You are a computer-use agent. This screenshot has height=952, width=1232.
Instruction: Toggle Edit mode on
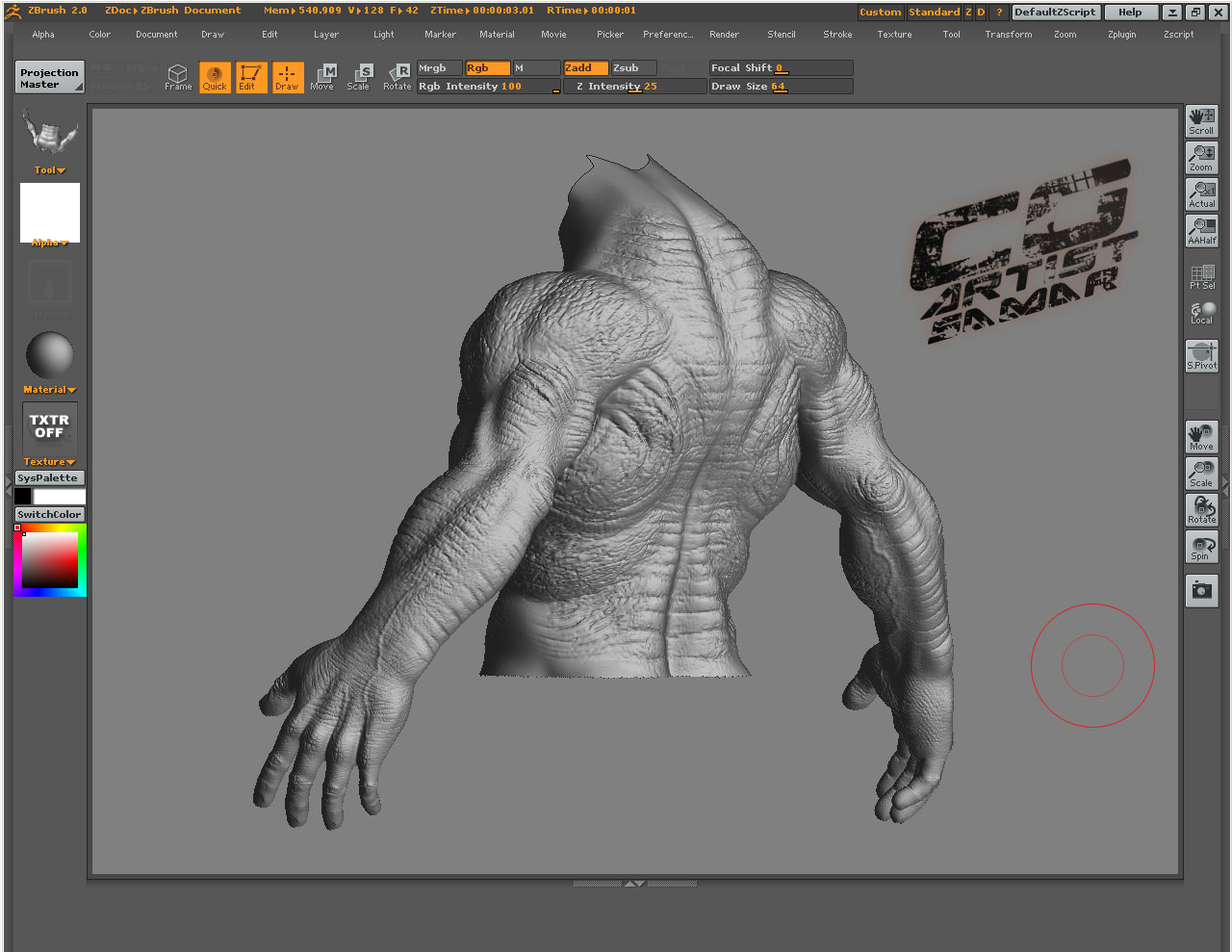click(250, 77)
